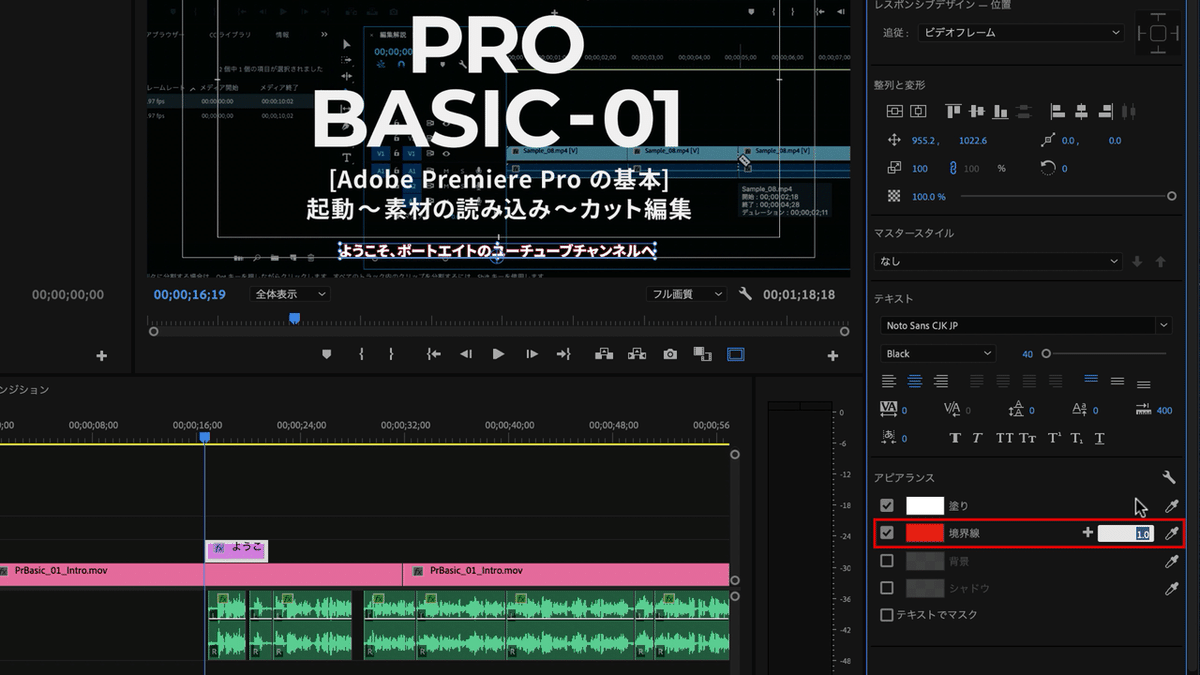Click the opacity slider handle
The width and height of the screenshot is (1200, 675).
[1172, 197]
